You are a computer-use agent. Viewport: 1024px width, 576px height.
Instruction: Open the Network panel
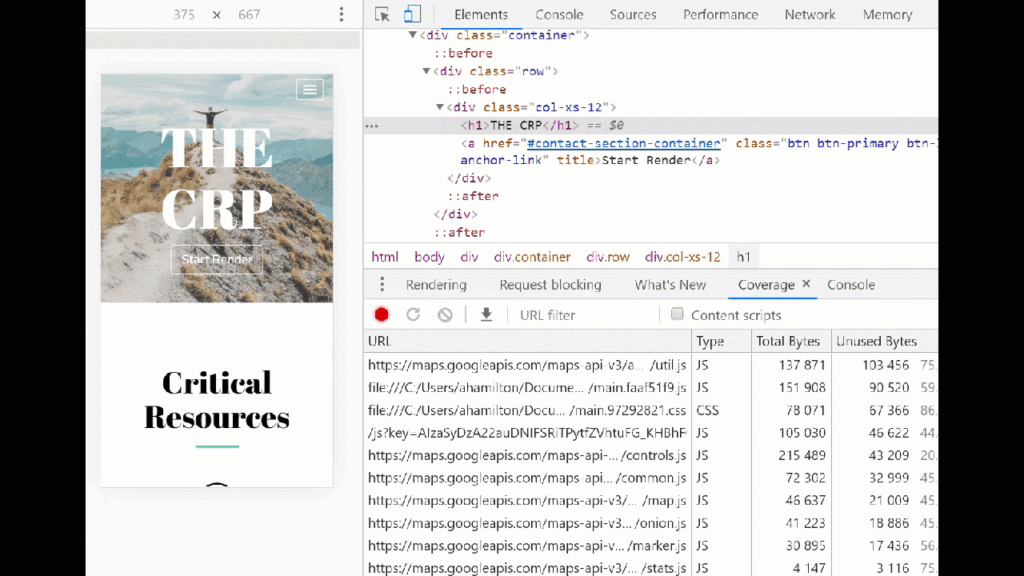click(809, 14)
